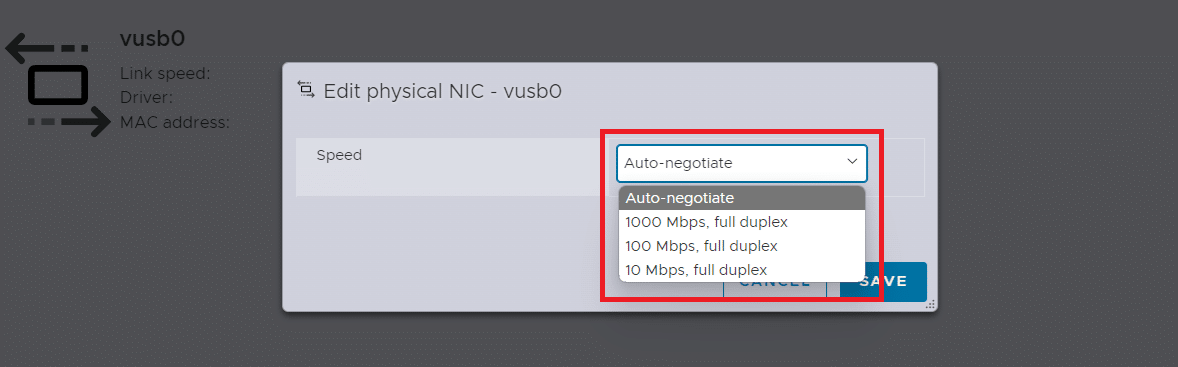Select the highlighted Auto-negotiate list option
Screen dimensions: 1178x367
pos(742,198)
